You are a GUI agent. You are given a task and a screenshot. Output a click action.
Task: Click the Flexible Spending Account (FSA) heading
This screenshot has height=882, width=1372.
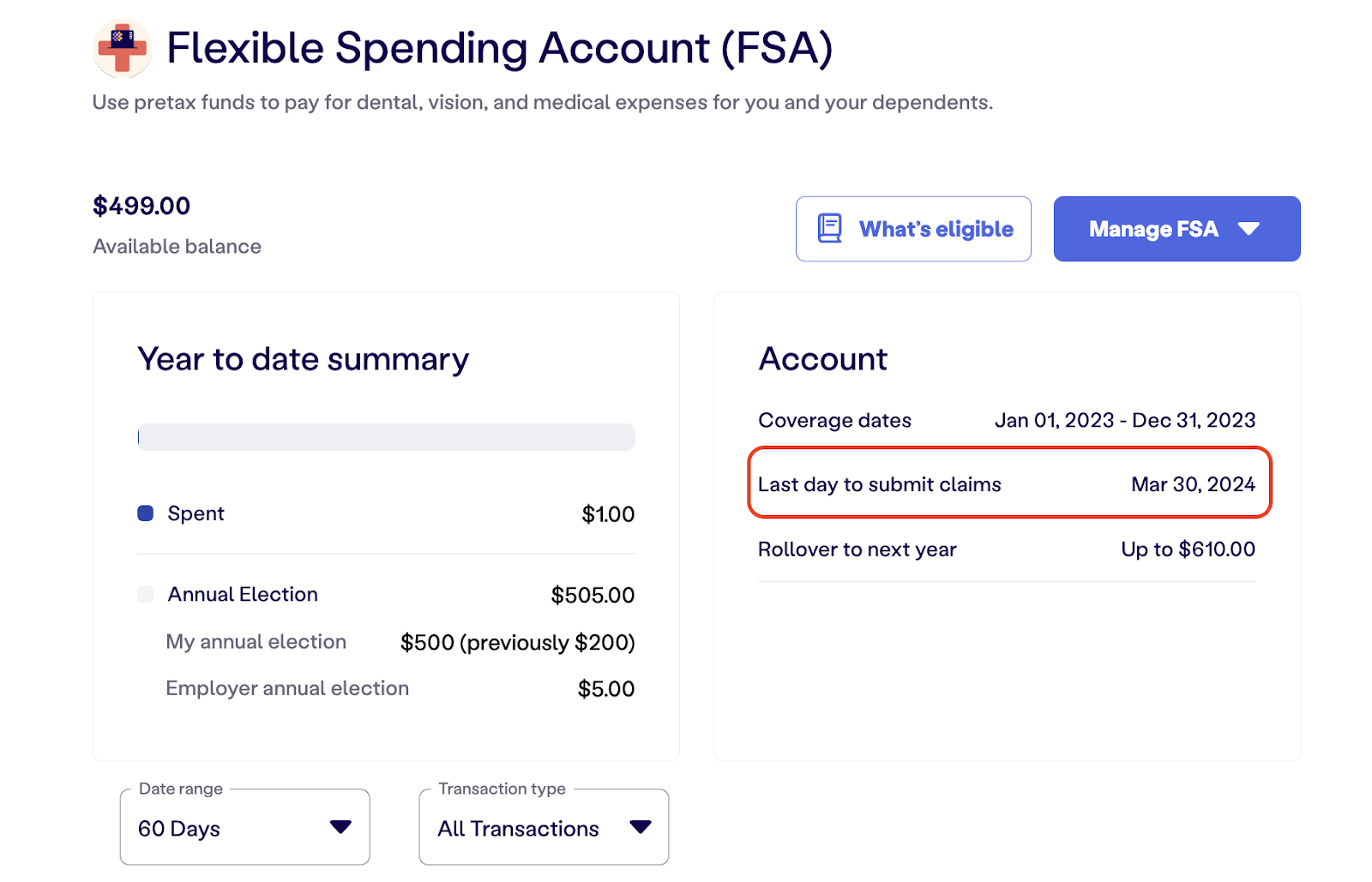tap(499, 48)
